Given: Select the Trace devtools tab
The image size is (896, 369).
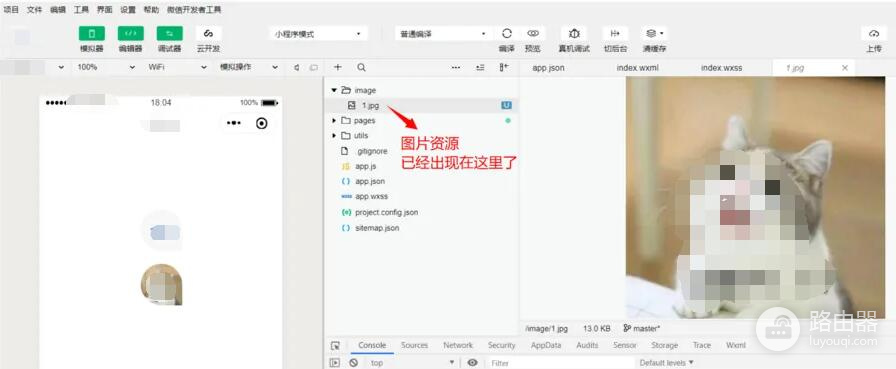Looking at the screenshot, I should (x=702, y=345).
